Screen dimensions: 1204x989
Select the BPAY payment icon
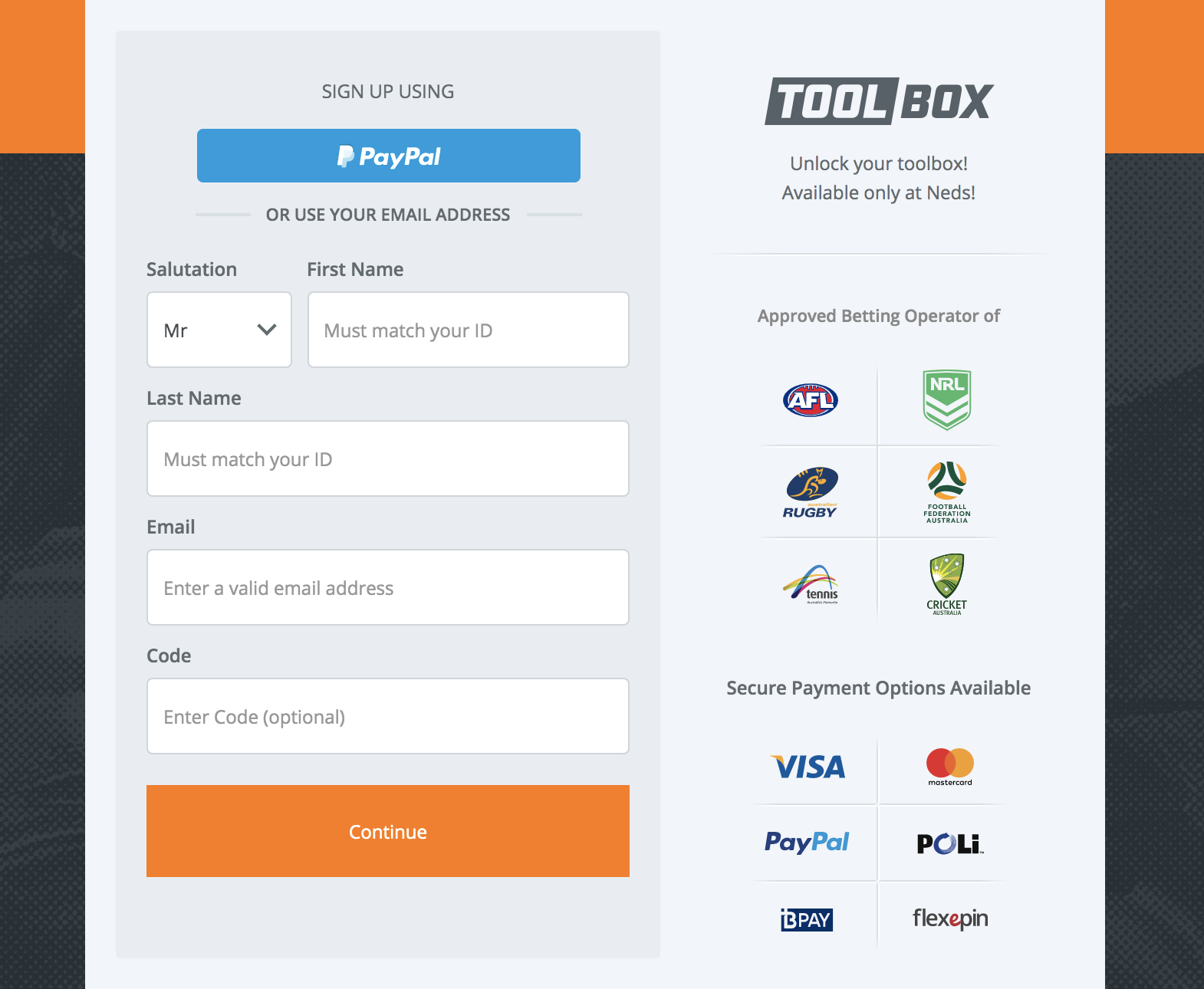(805, 919)
